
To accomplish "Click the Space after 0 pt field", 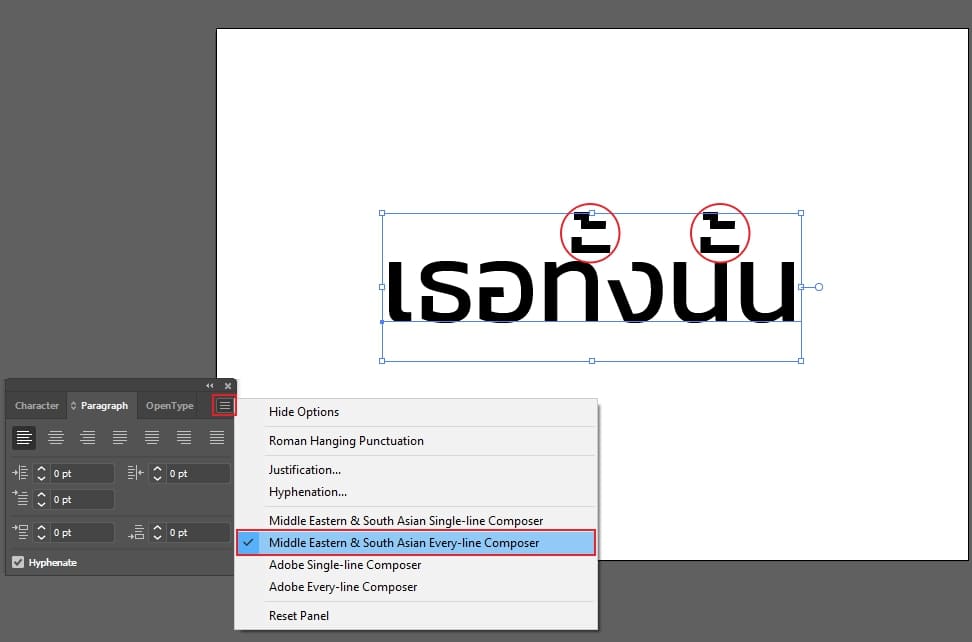I will (198, 532).
